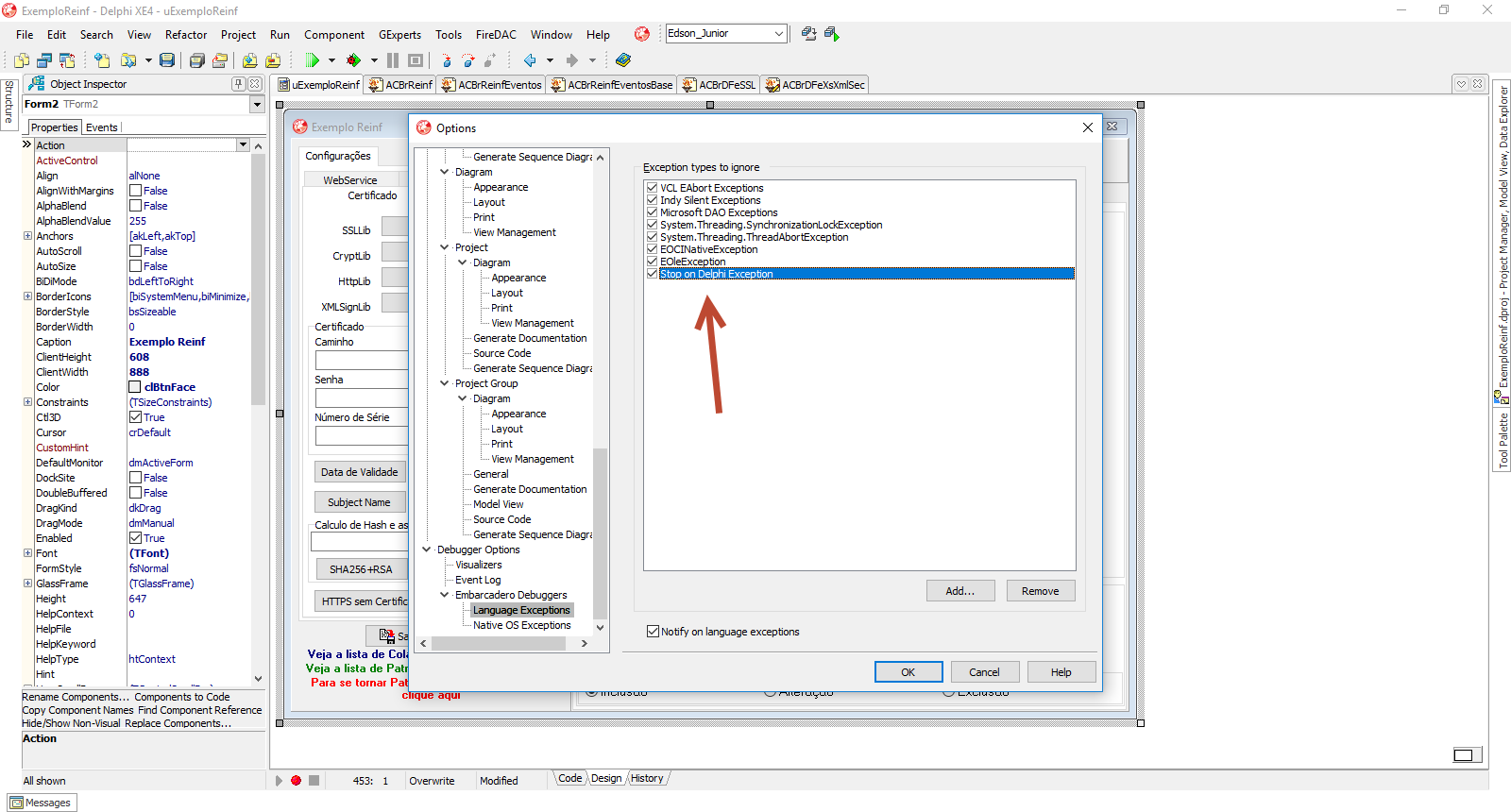
Task: Collapse the Project Group tree node
Action: (445, 383)
